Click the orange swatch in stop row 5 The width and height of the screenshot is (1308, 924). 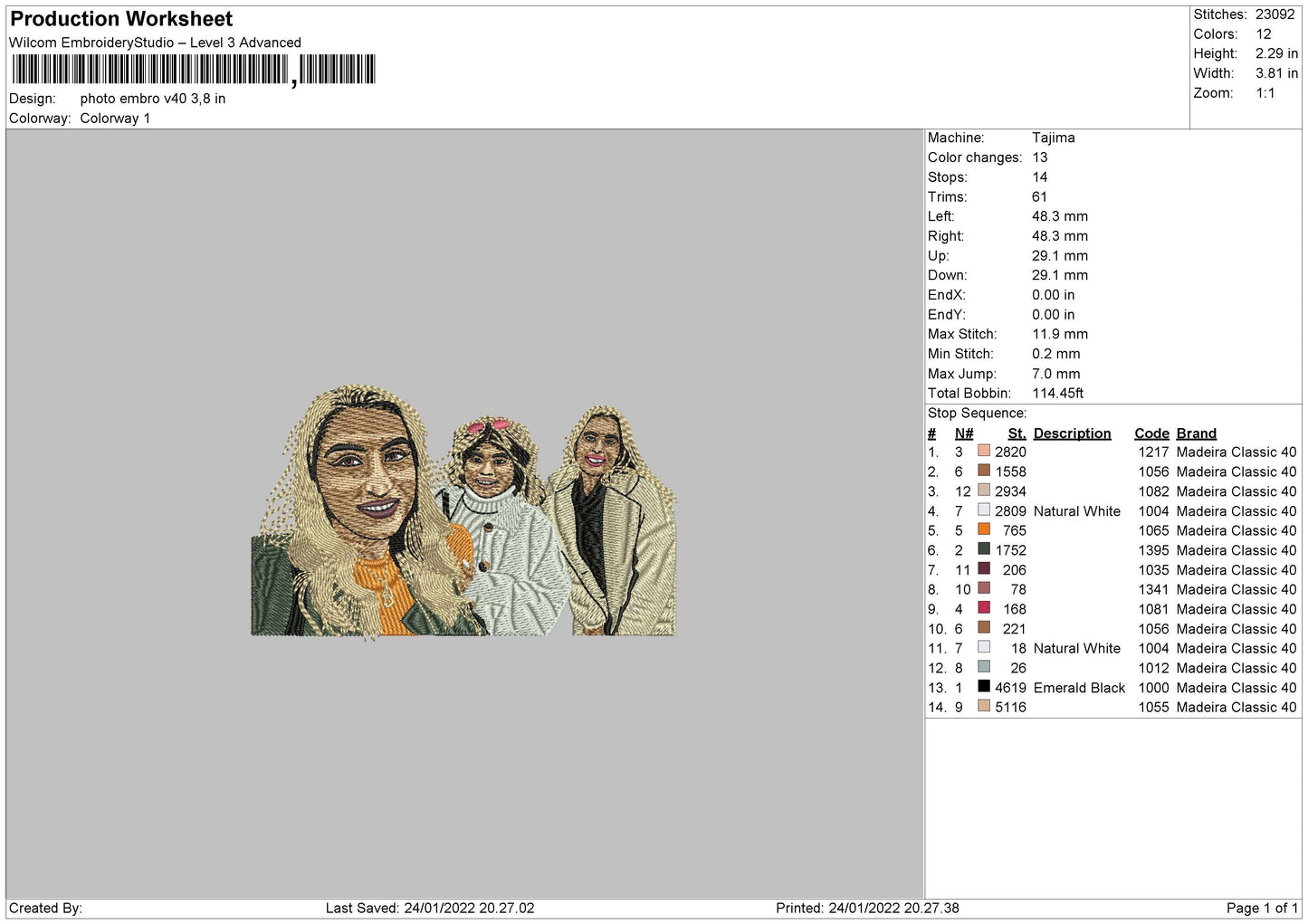coord(984,529)
